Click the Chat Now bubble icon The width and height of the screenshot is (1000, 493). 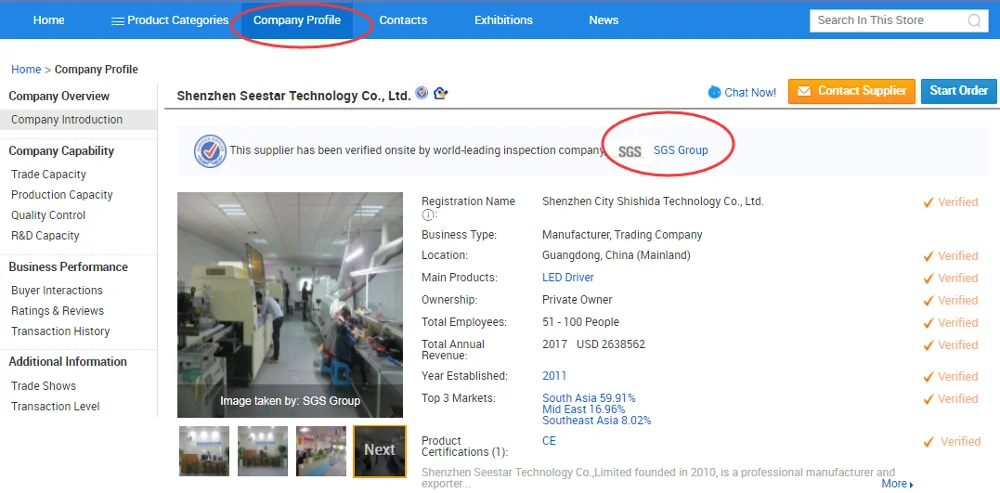714,92
